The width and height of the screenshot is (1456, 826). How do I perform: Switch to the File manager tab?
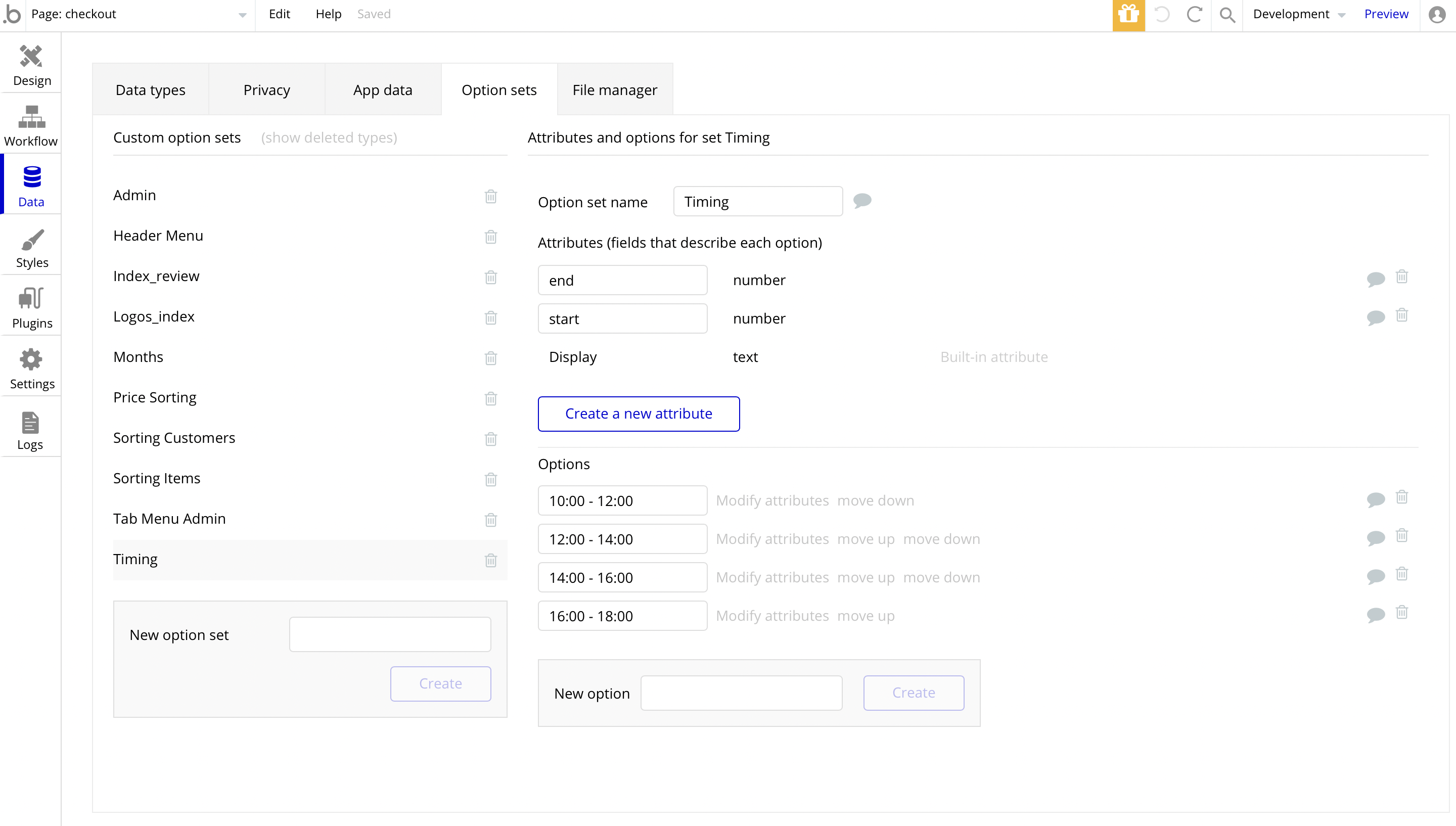(615, 90)
